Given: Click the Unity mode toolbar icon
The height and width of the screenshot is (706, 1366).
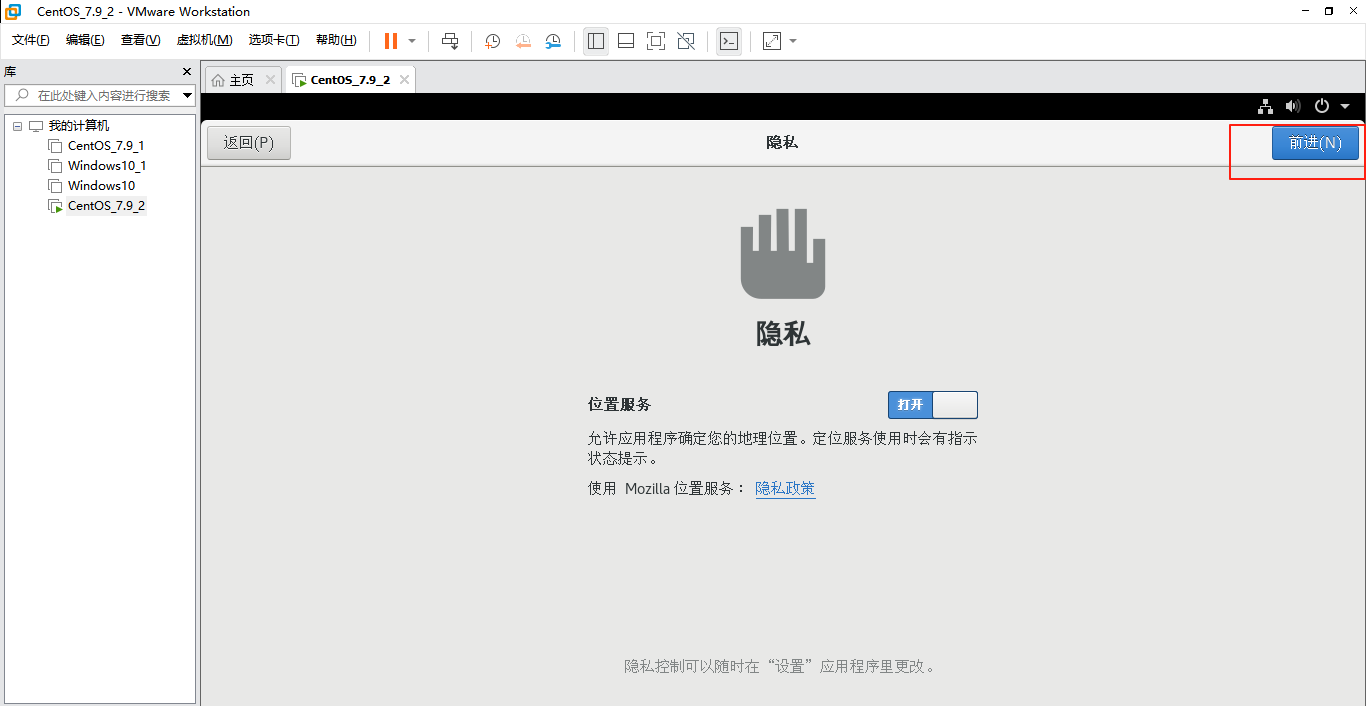Looking at the screenshot, I should [x=686, y=41].
